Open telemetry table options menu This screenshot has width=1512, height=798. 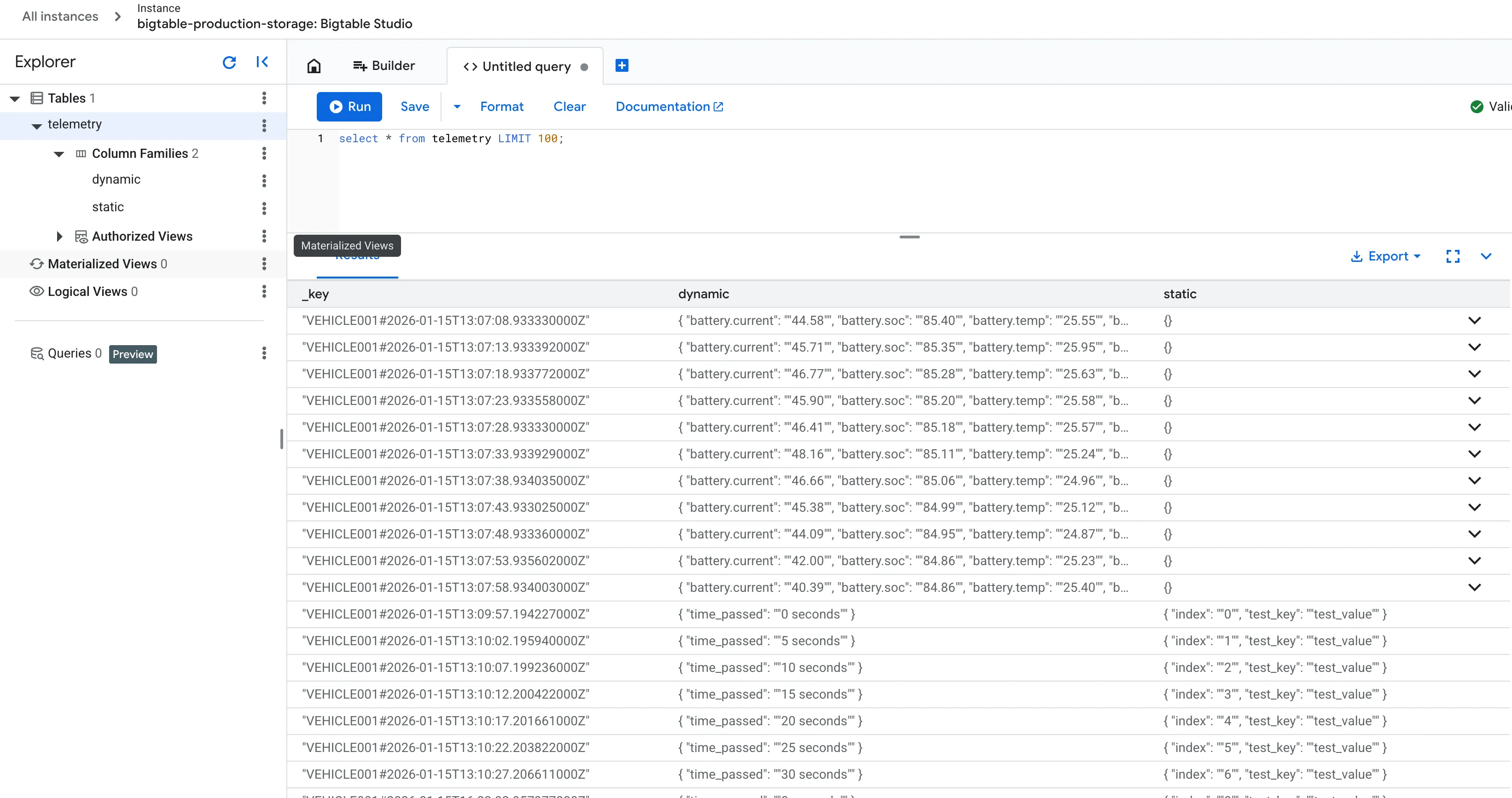coord(264,125)
